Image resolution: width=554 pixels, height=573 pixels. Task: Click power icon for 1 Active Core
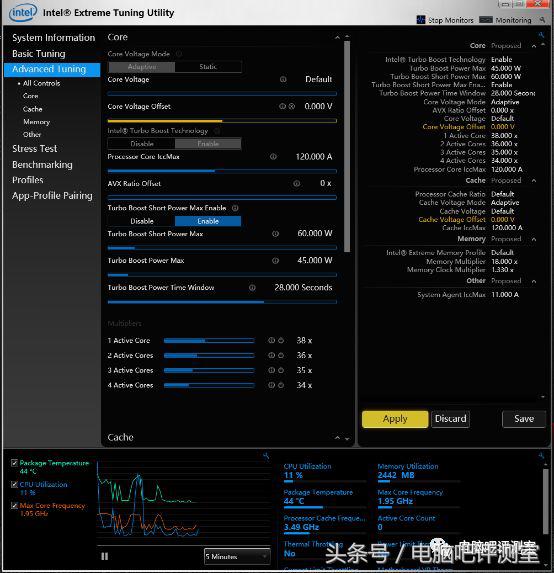pyautogui.click(x=281, y=341)
